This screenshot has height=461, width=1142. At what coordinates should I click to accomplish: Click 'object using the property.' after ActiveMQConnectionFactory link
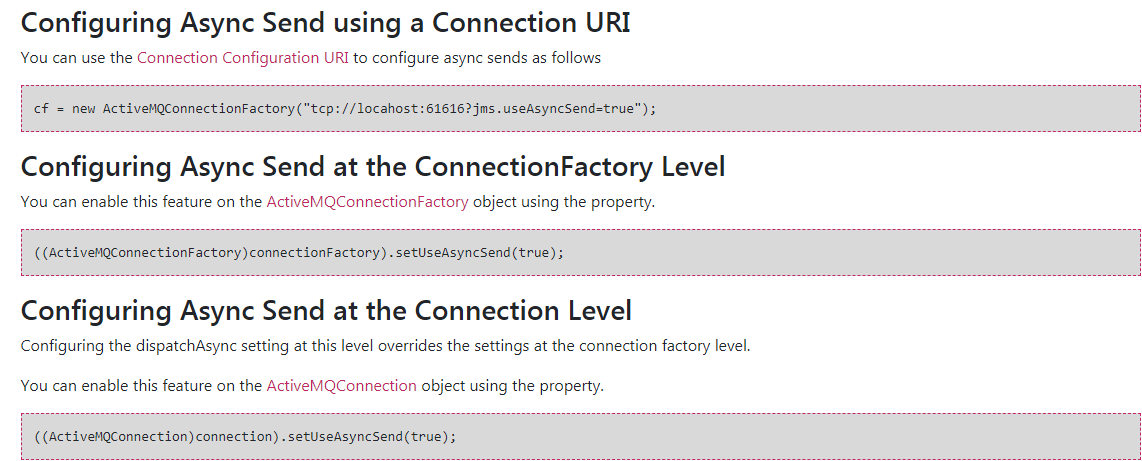click(x=564, y=202)
